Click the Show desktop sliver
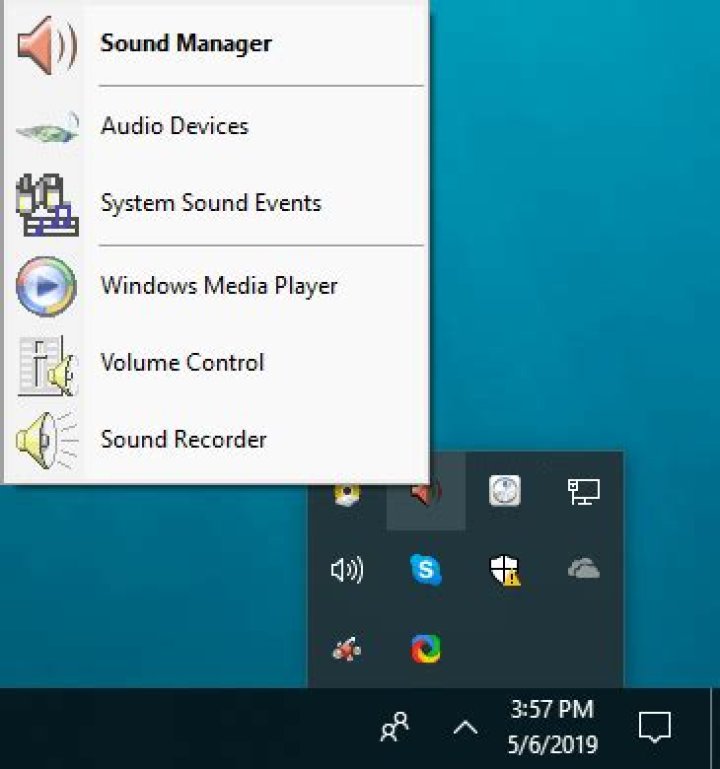The height and width of the screenshot is (769, 720). coord(715,729)
